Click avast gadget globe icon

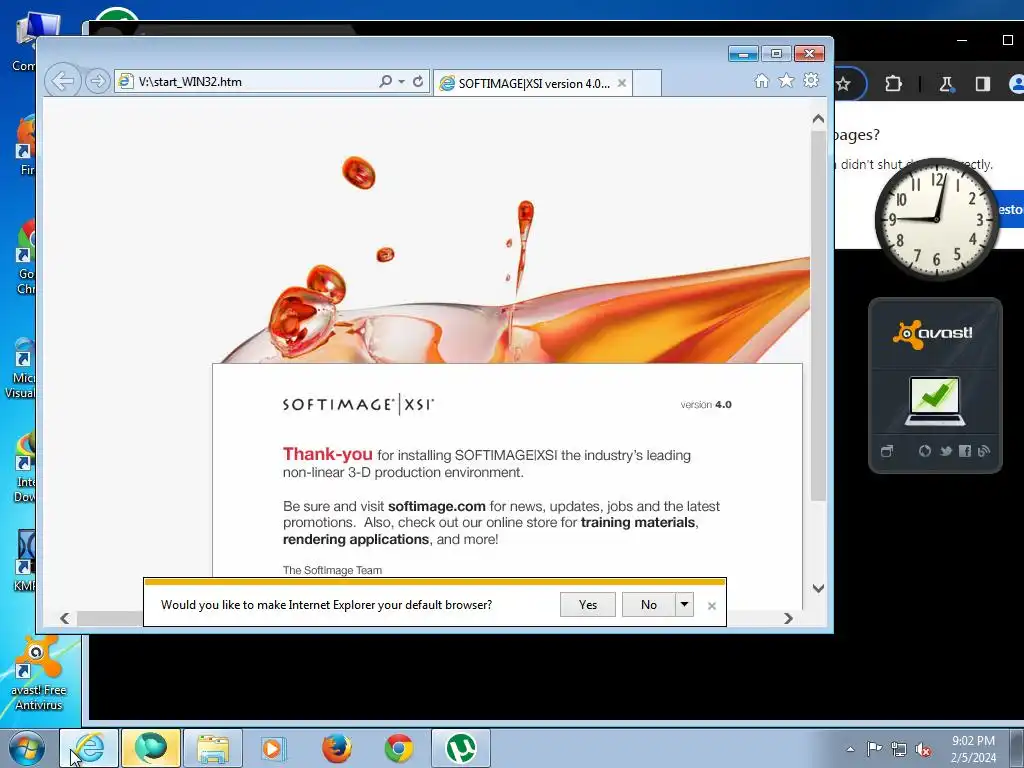point(924,451)
